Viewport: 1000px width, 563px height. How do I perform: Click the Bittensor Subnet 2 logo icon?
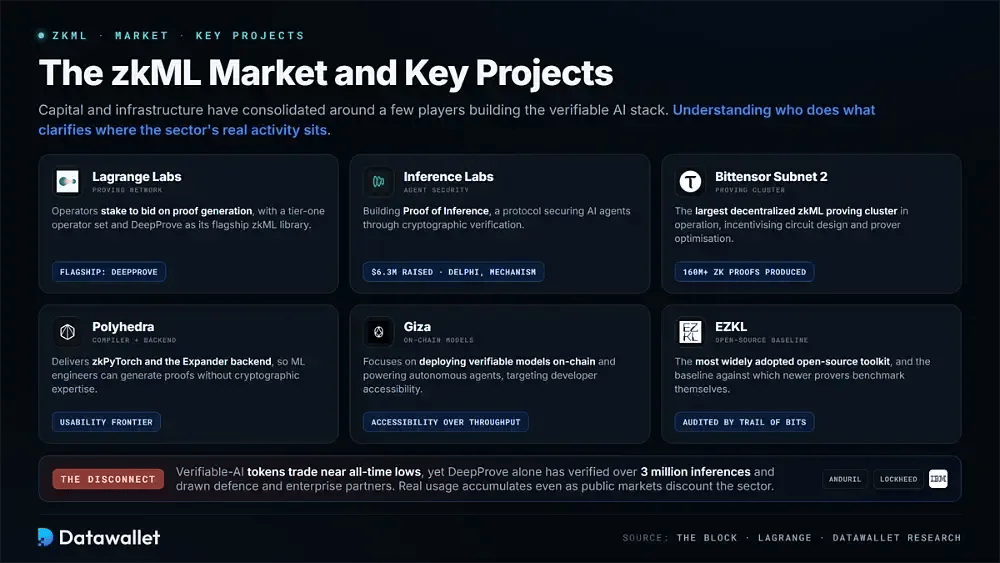(689, 182)
